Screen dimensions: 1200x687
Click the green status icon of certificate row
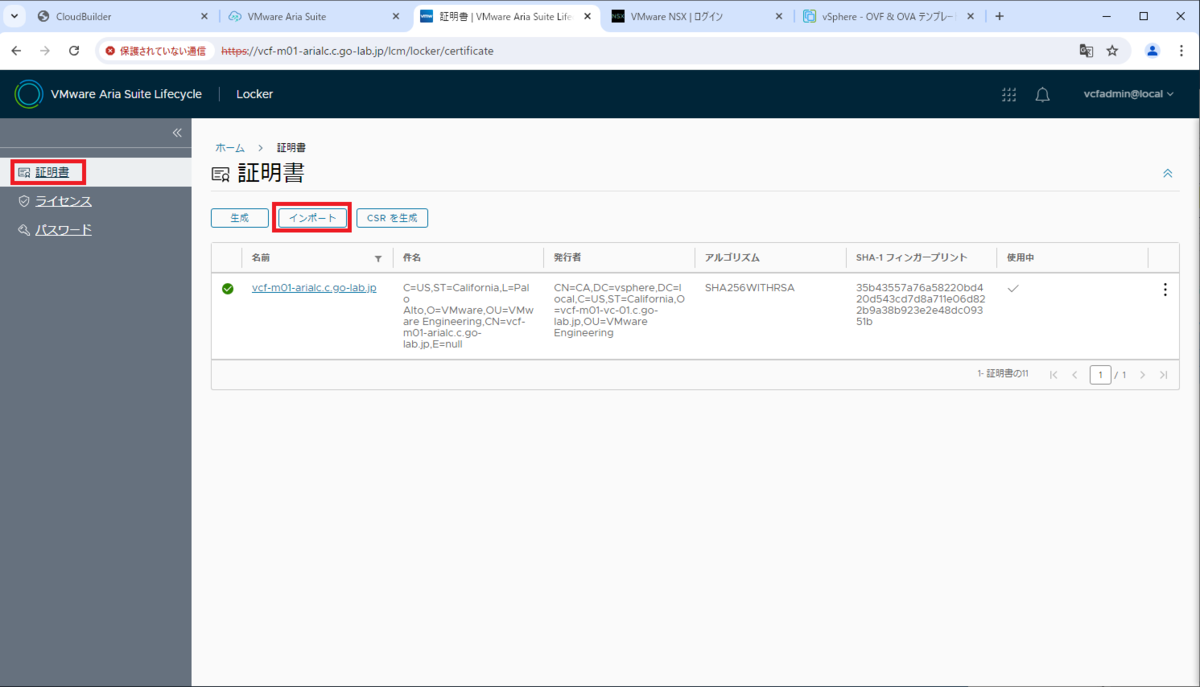pos(228,289)
